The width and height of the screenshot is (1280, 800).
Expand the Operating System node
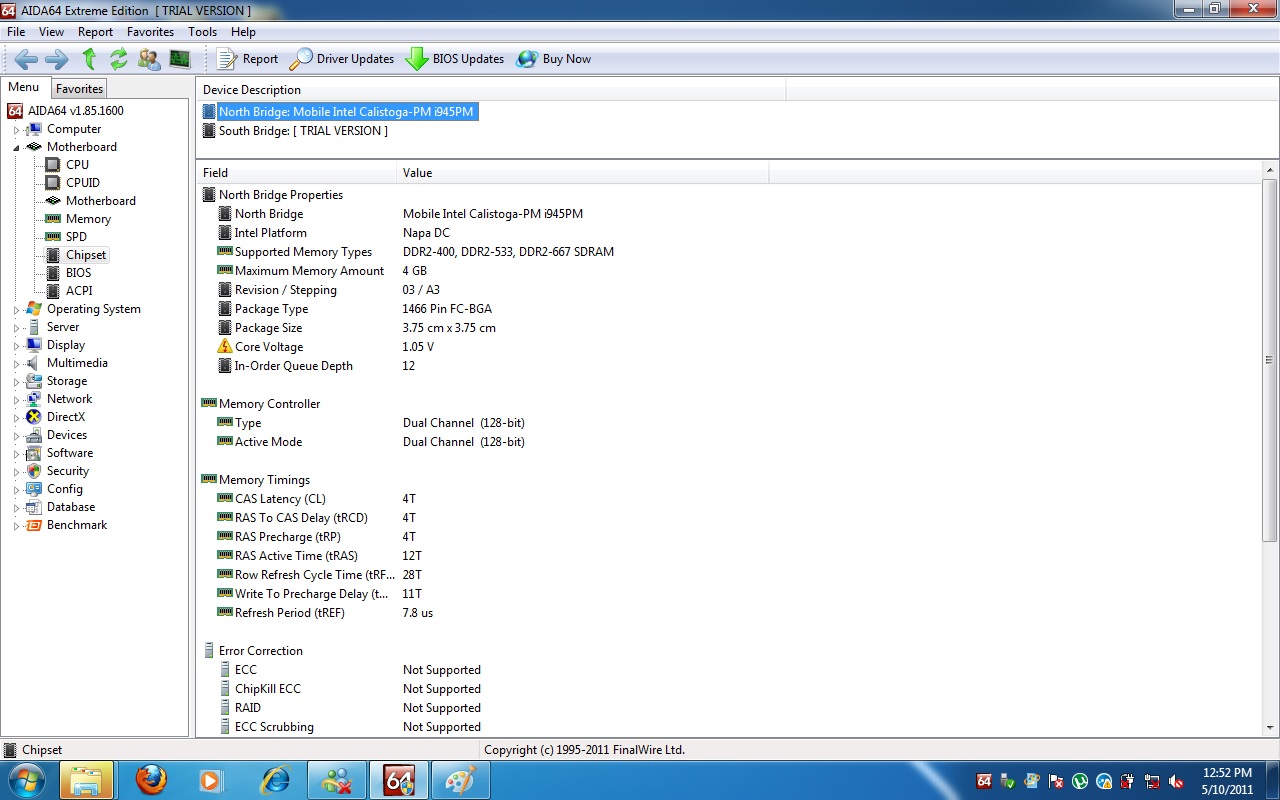[16, 310]
